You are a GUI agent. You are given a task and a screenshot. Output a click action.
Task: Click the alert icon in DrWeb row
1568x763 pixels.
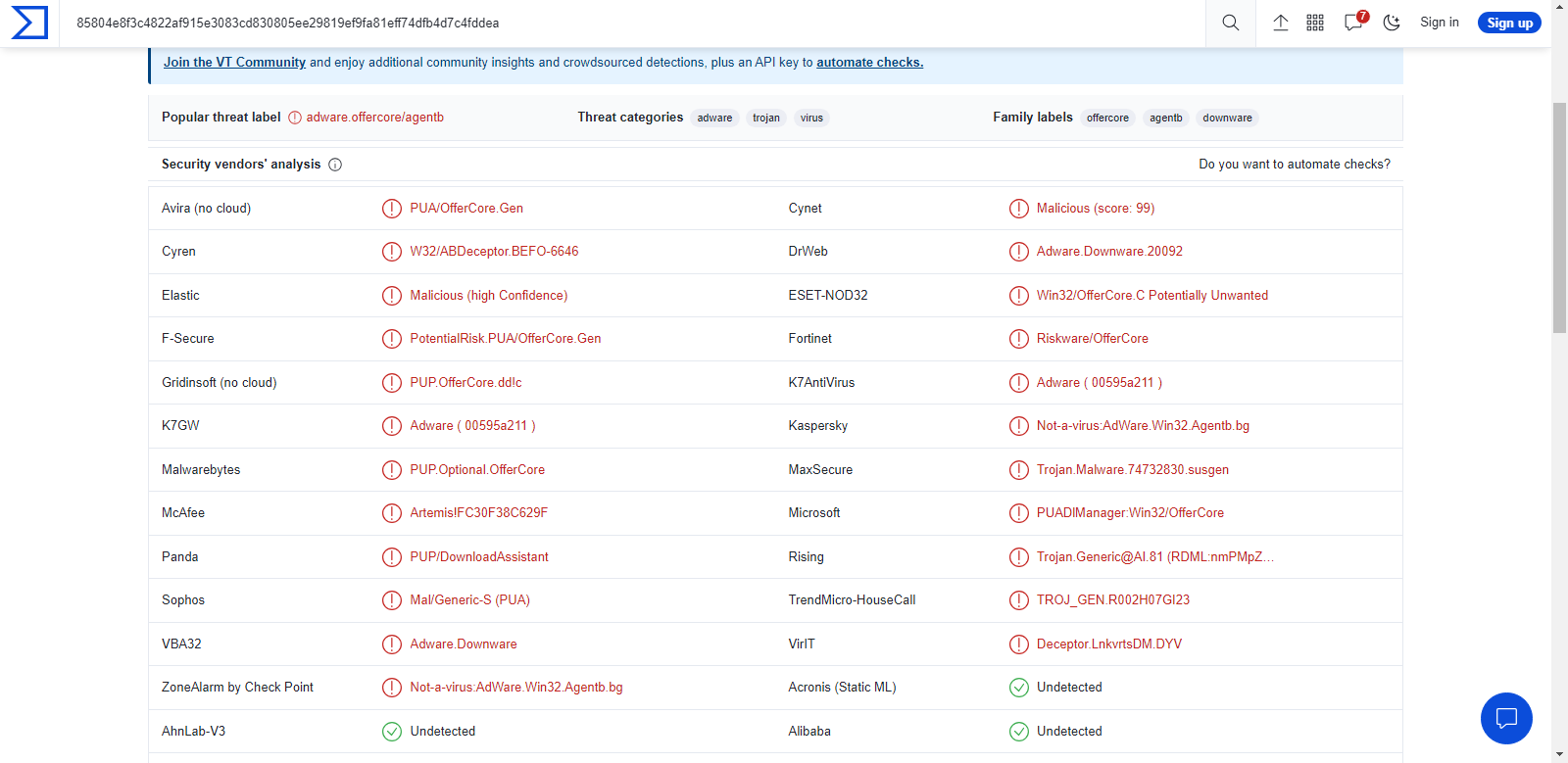[1019, 252]
